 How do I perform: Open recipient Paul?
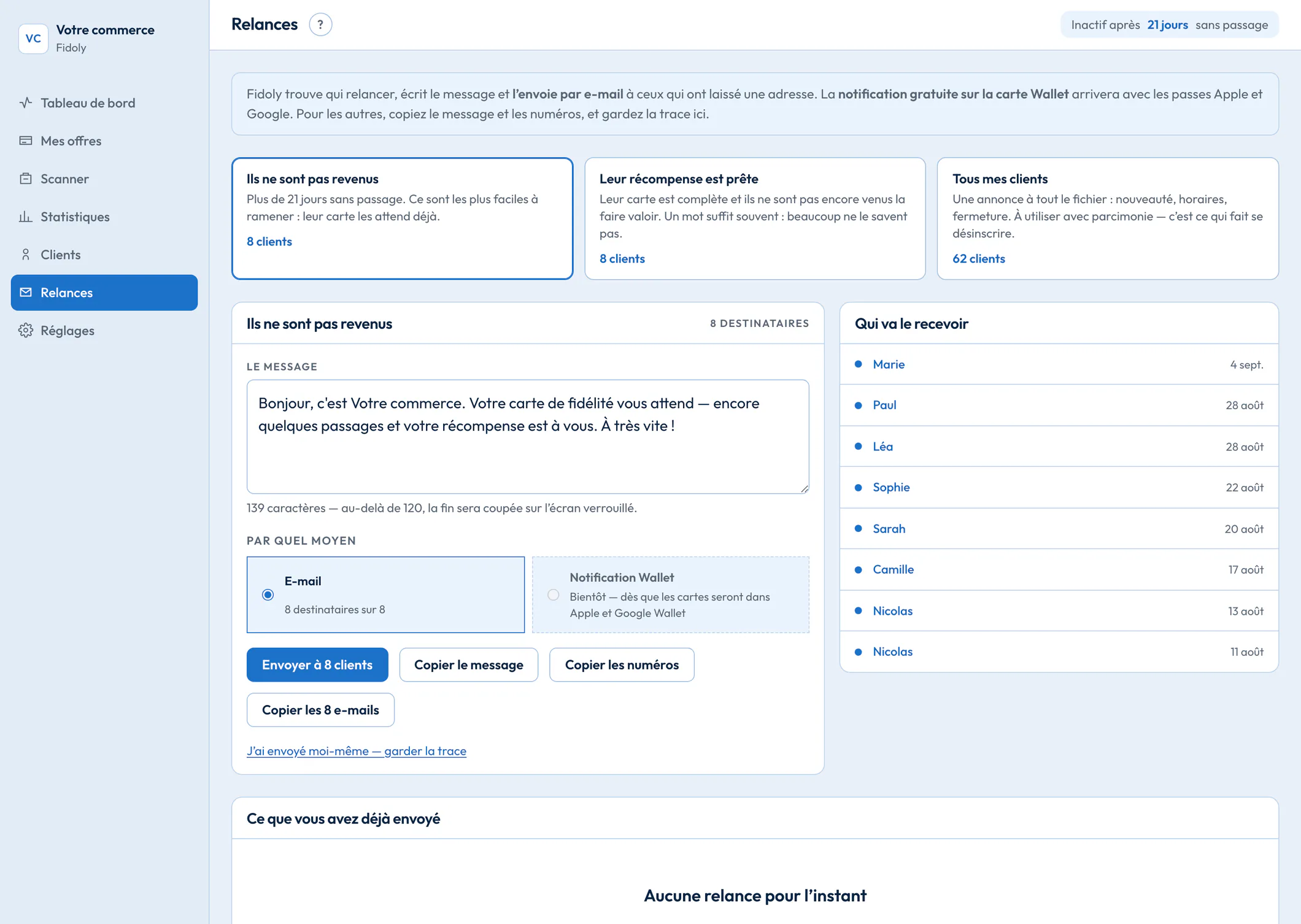tap(1059, 405)
